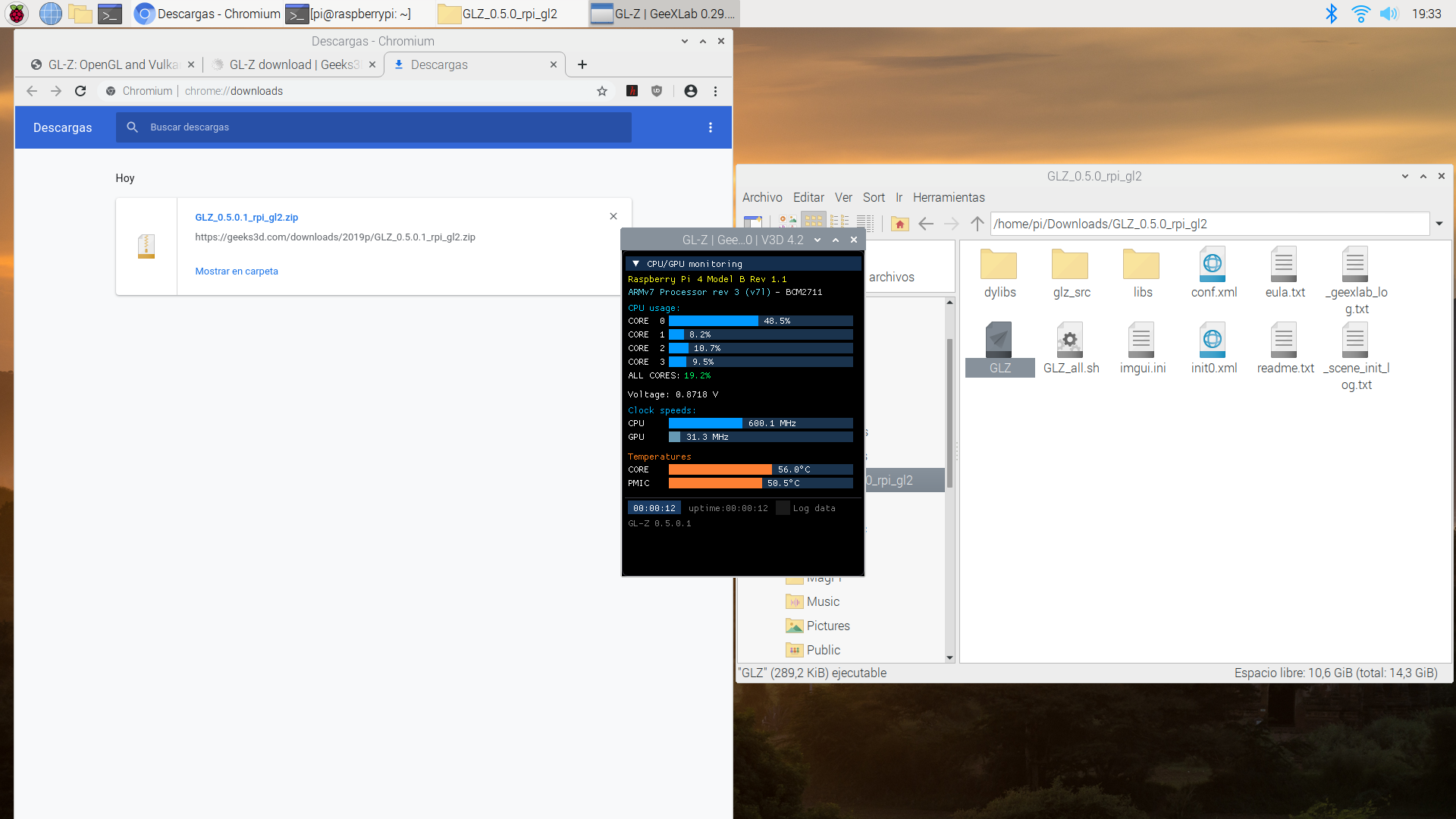Image resolution: width=1456 pixels, height=819 pixels.
Task: Open the GLZ_0.5.0.1_rpi_gl2.zip download link
Action: pos(246,218)
